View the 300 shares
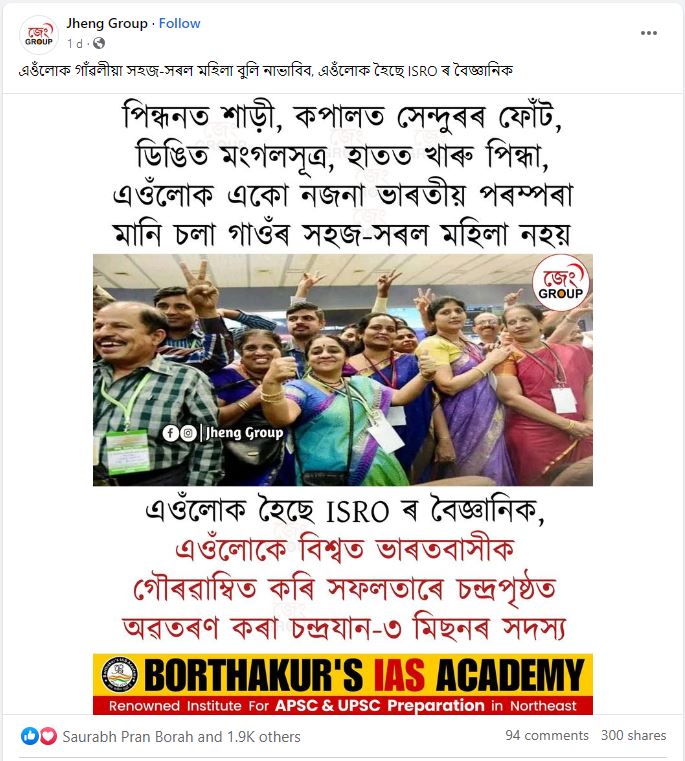Viewport: 685px width, 761px height. (633, 735)
